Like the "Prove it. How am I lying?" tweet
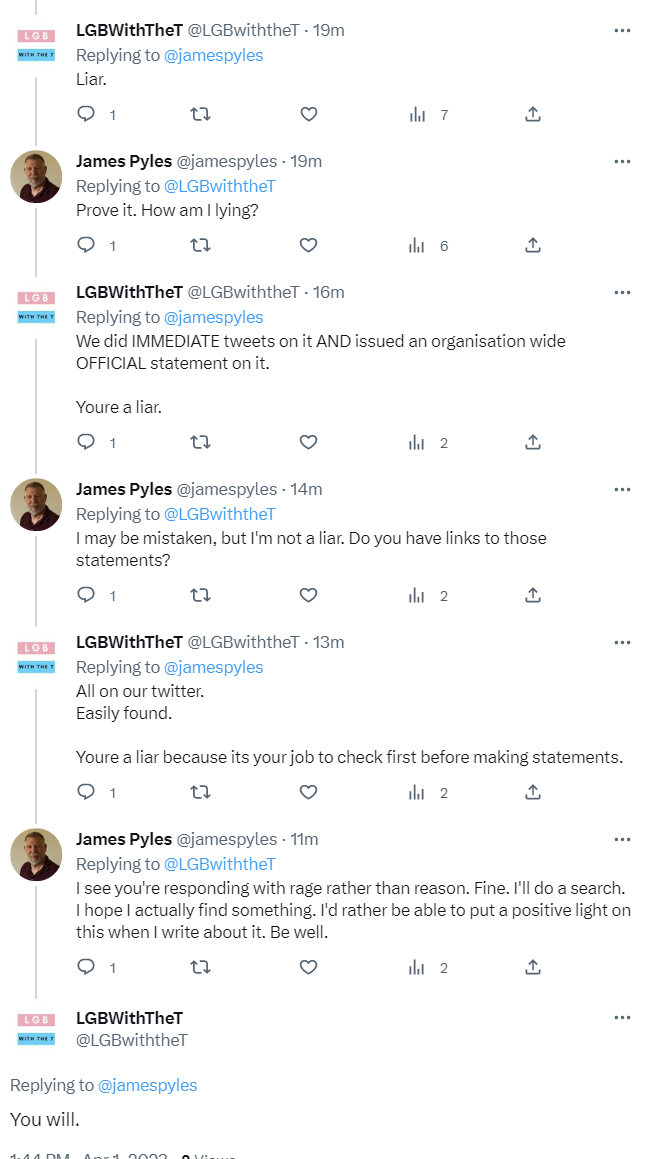 309,245
